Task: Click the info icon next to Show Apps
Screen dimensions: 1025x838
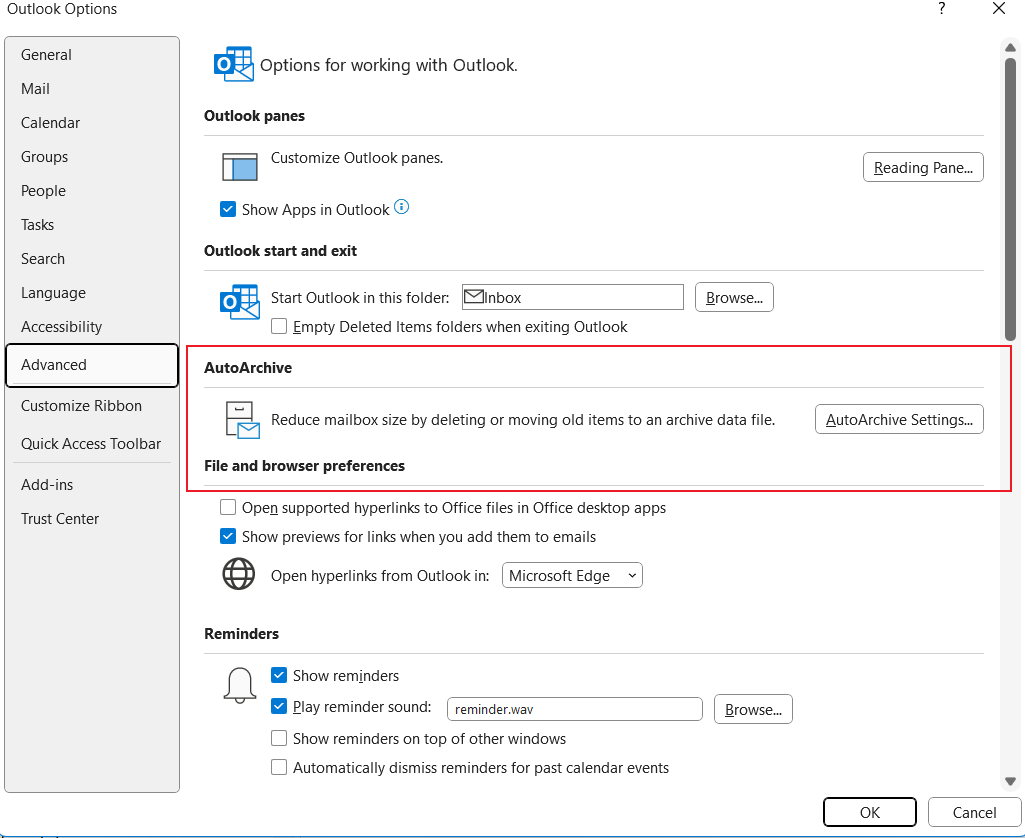Action: click(x=402, y=208)
